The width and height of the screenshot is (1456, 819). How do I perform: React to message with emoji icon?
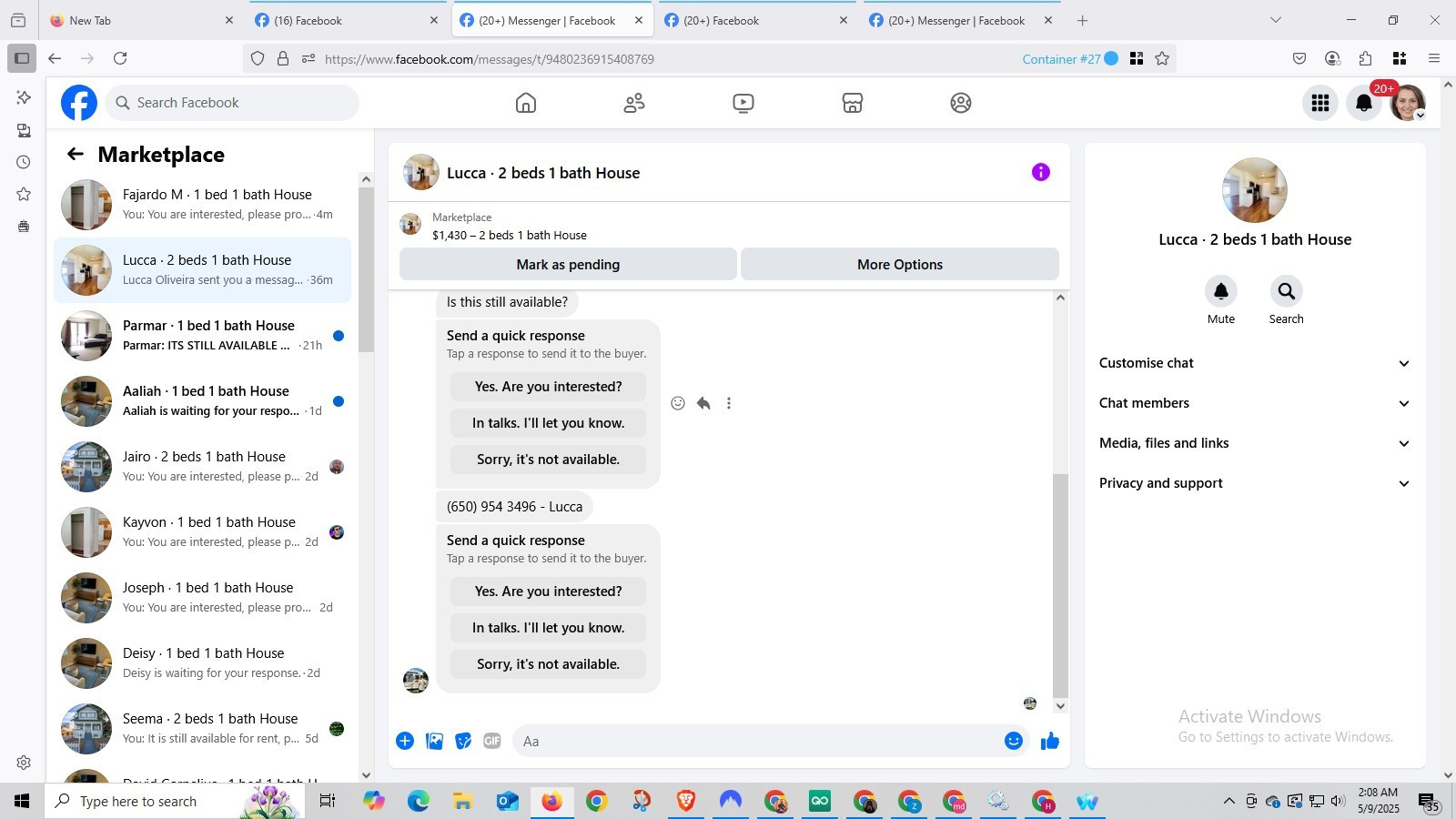(x=678, y=403)
